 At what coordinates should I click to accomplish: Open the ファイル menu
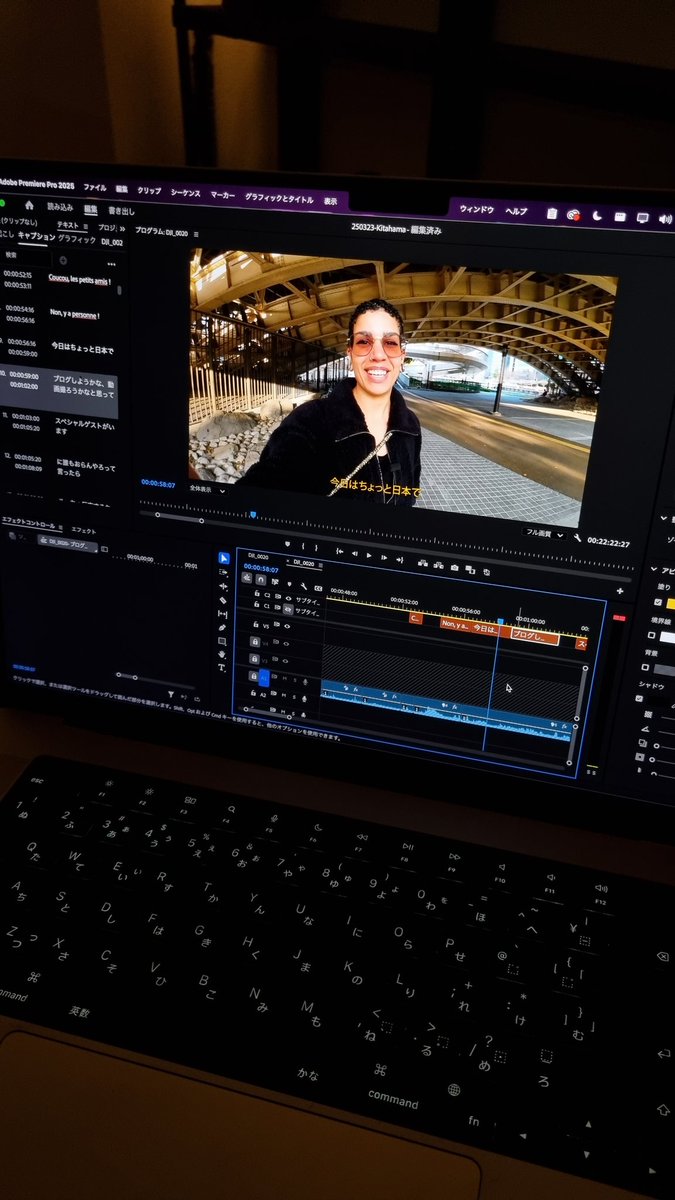(x=95, y=187)
